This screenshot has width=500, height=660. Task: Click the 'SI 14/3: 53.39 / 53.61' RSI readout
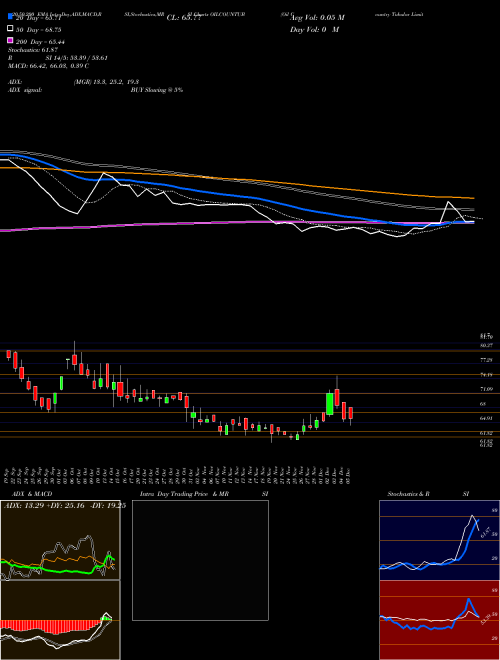pos(77,58)
